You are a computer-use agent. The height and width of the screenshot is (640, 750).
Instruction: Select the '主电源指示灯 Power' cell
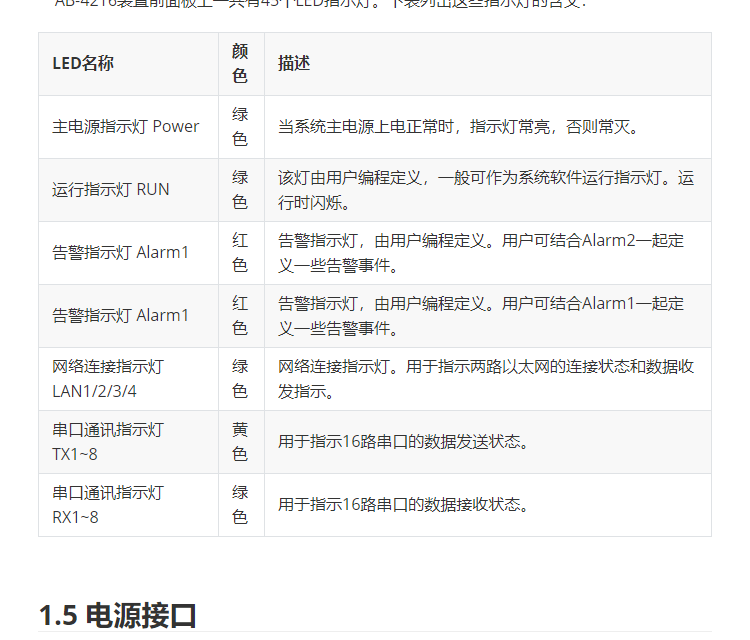(128, 127)
